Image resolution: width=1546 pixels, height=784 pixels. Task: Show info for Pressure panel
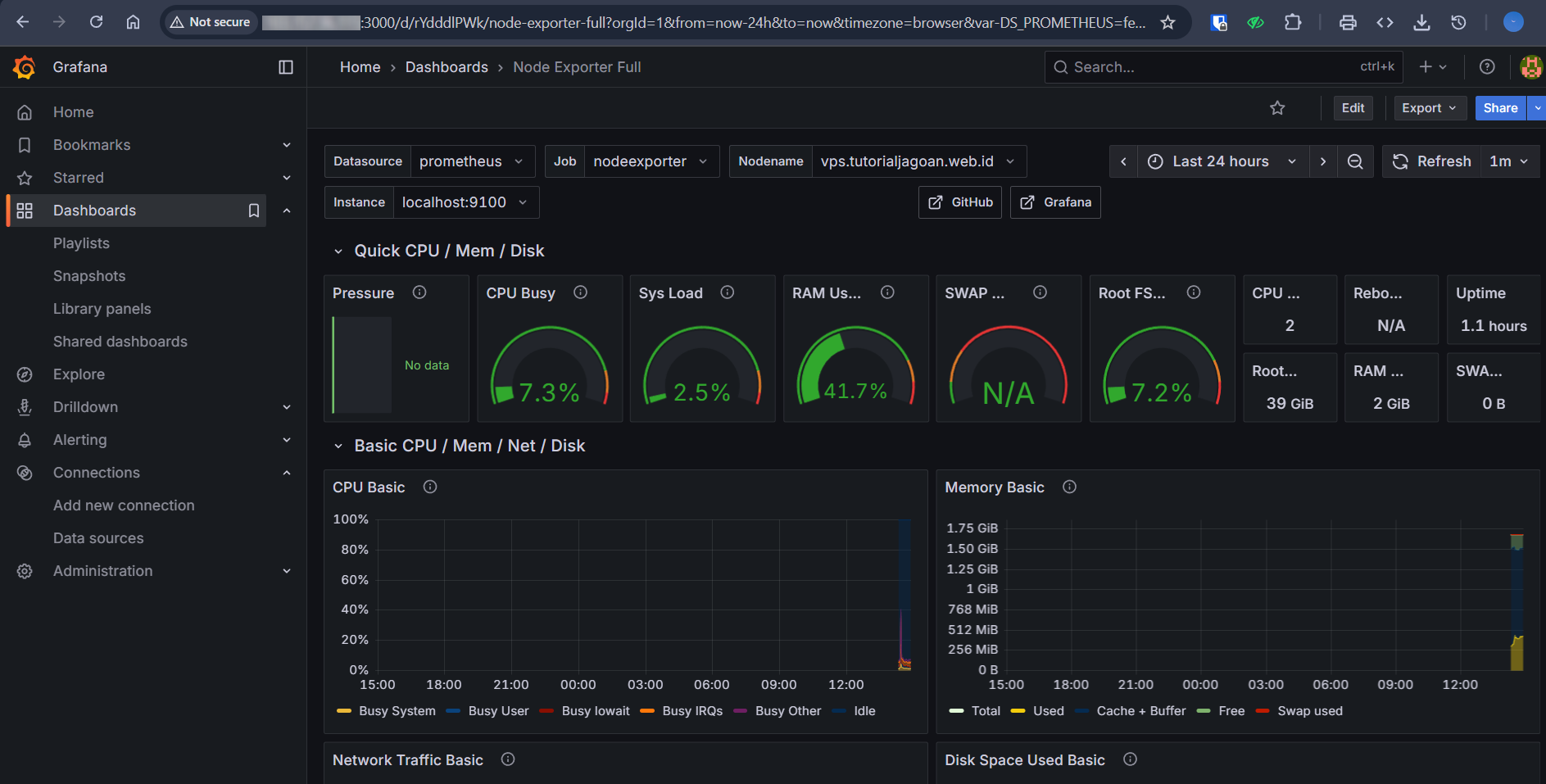pos(419,292)
